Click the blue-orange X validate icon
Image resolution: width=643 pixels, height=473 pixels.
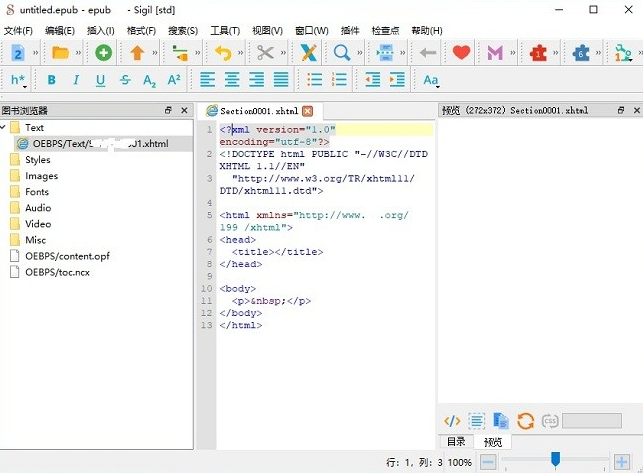point(308,53)
